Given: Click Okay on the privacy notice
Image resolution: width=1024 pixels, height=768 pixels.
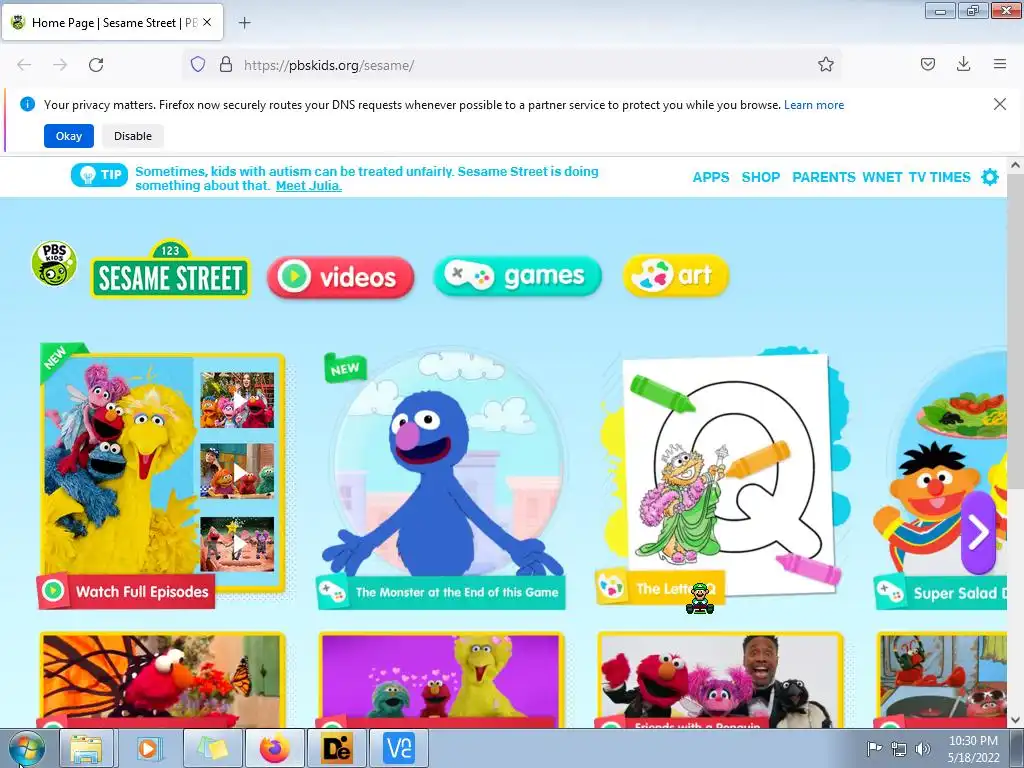Looking at the screenshot, I should 69,136.
